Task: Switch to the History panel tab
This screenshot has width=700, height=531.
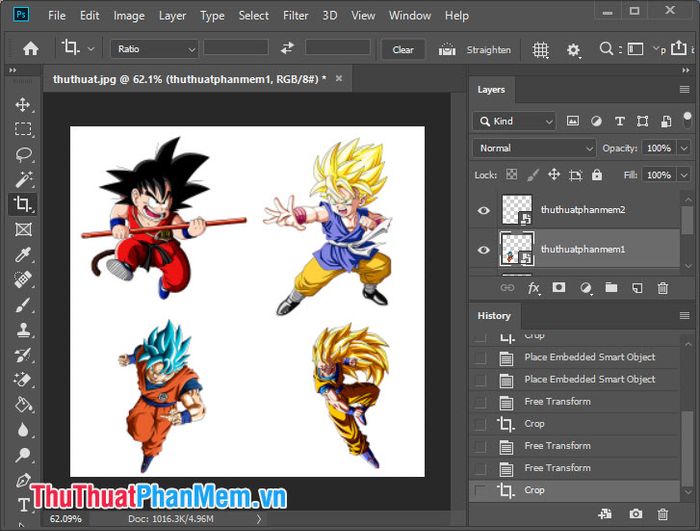Action: coord(494,316)
